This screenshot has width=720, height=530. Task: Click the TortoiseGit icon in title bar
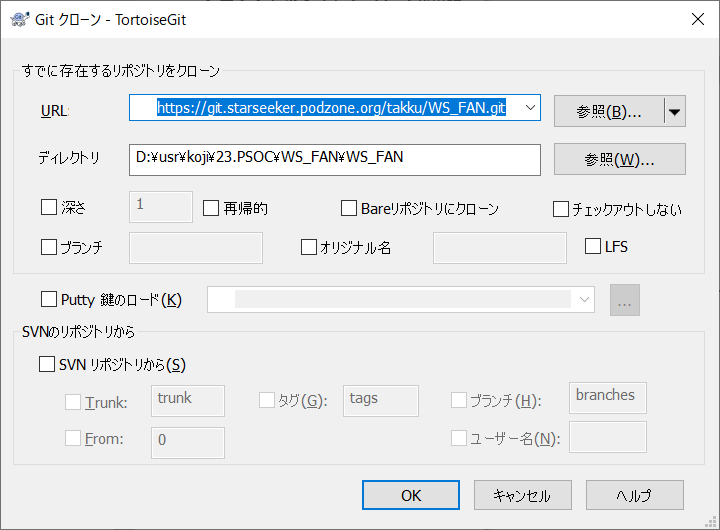click(18, 18)
